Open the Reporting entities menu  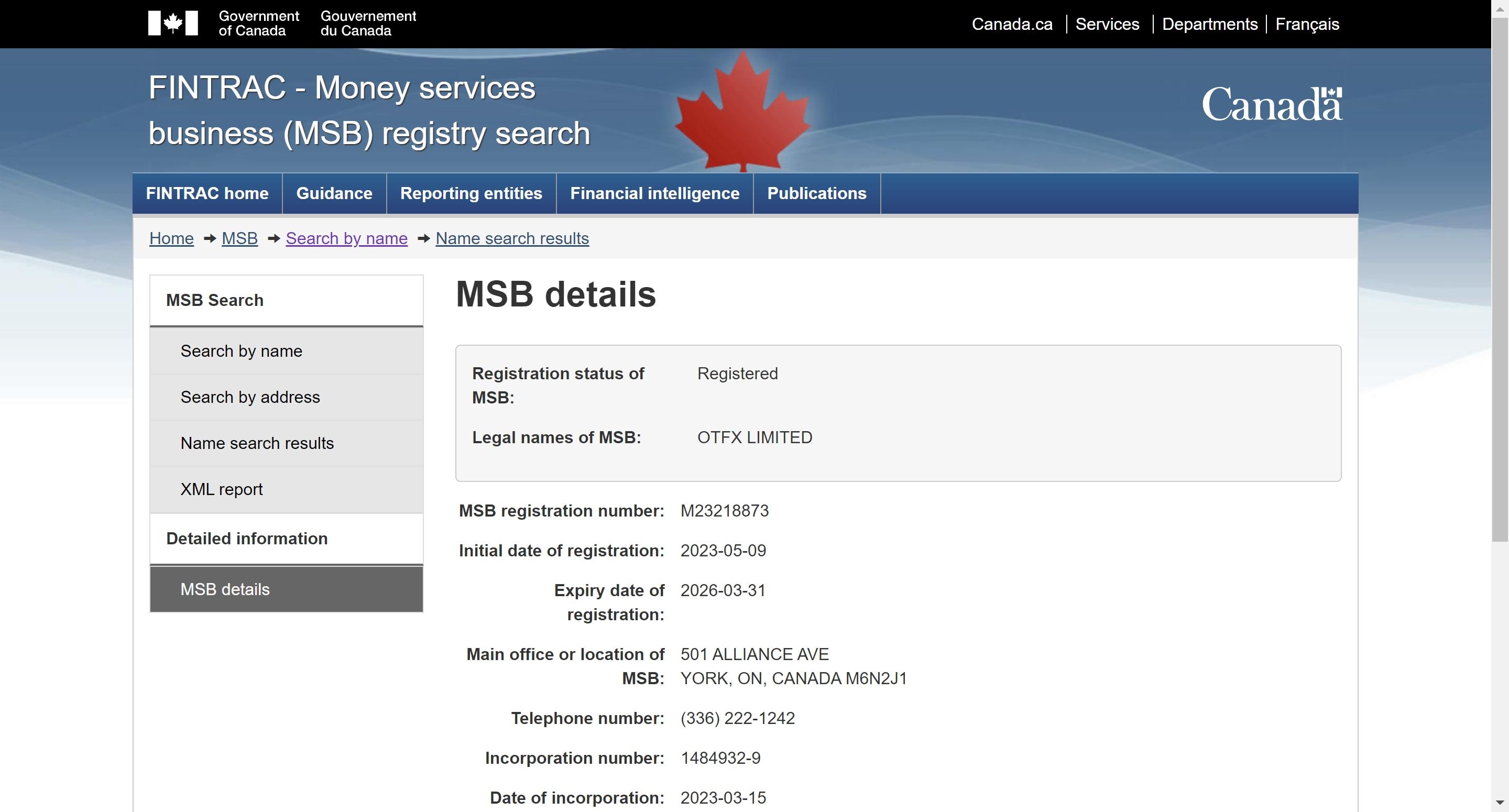coord(471,193)
